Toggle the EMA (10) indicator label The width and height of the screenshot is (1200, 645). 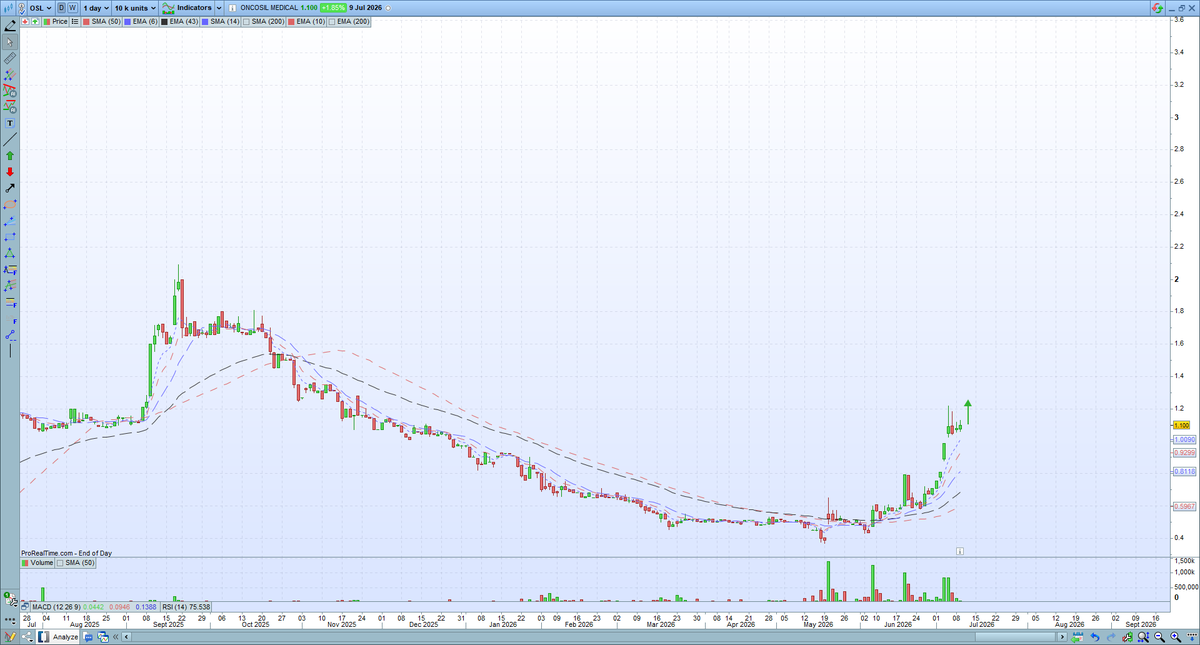304,21
